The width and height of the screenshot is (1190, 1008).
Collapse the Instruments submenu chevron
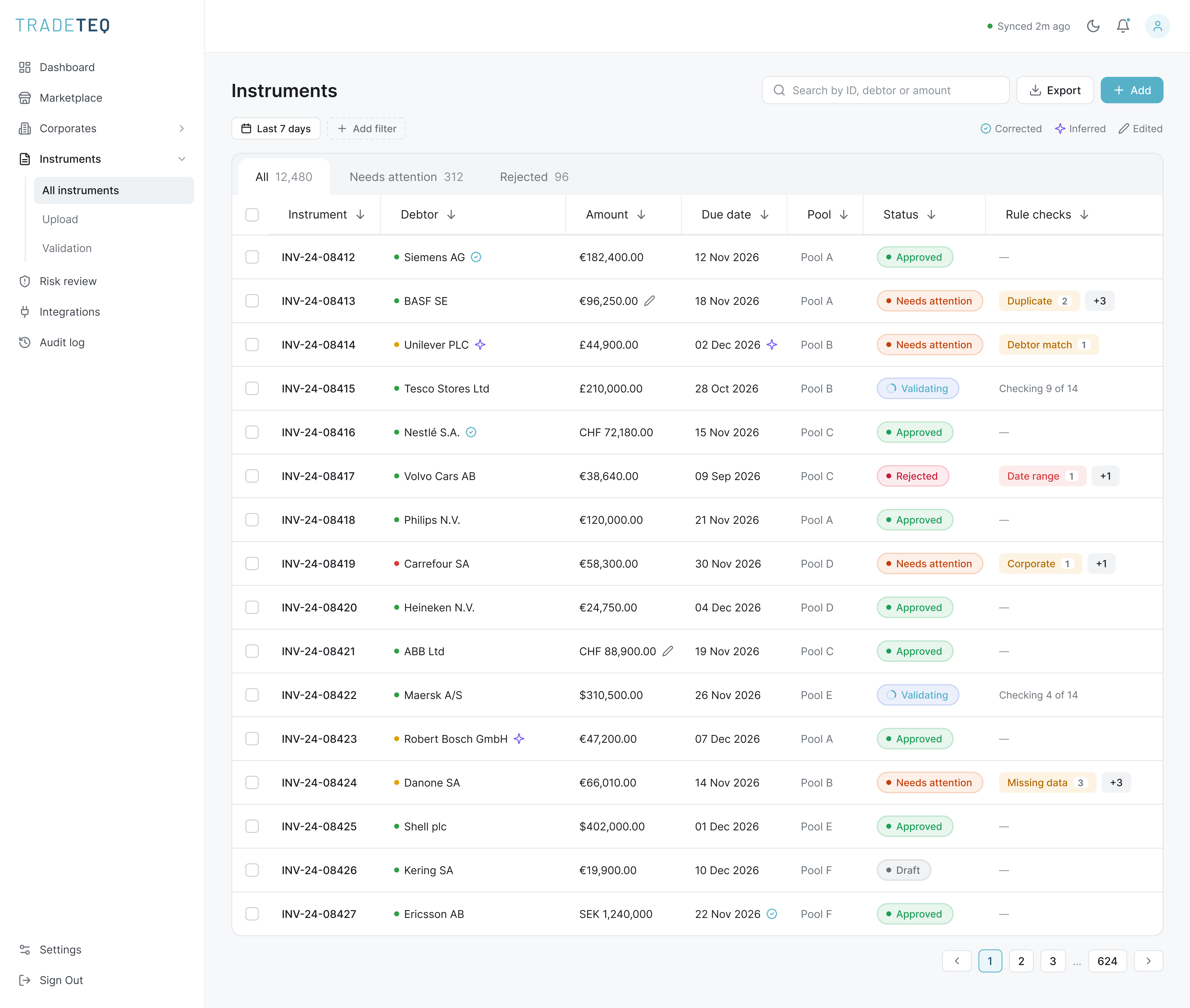coord(182,159)
